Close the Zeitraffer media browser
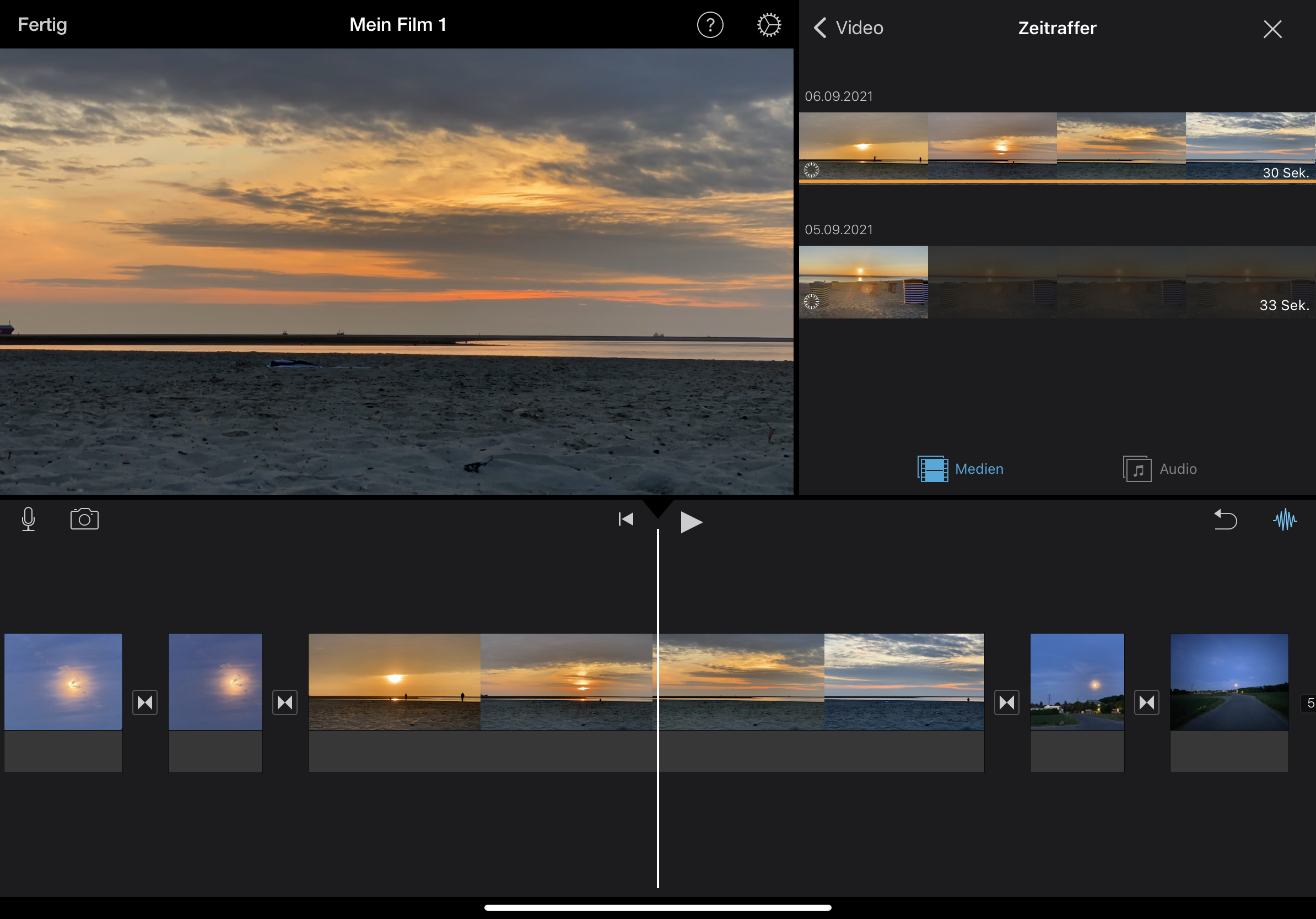 [1272, 29]
